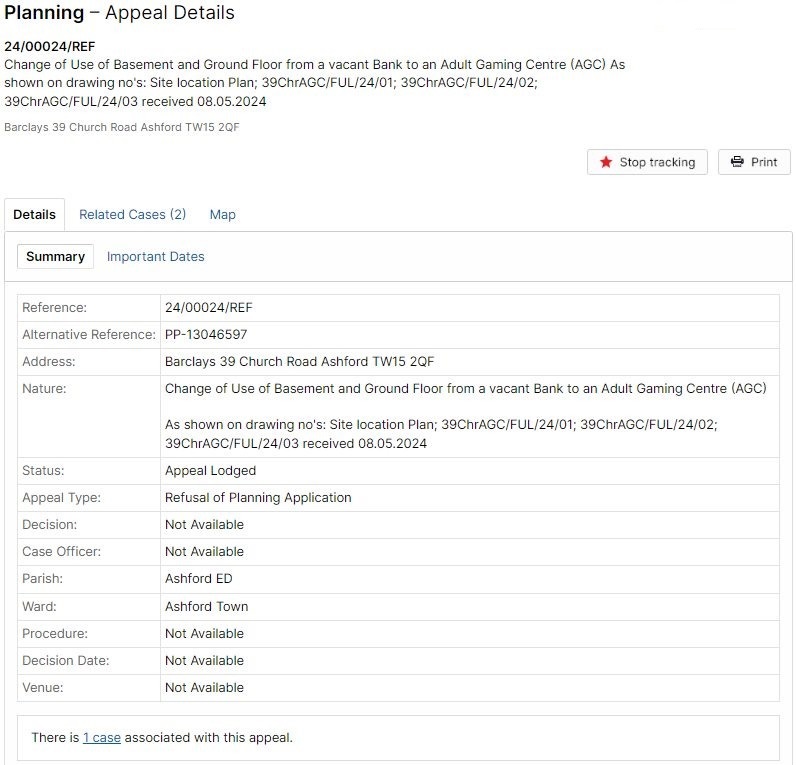The width and height of the screenshot is (796, 765).
Task: Switch to the Details tab
Action: click(34, 214)
